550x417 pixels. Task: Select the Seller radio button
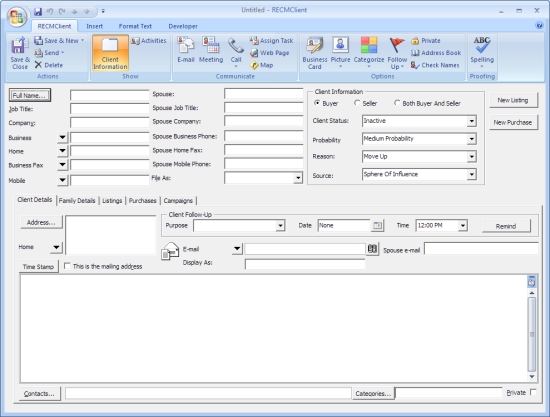pos(357,103)
